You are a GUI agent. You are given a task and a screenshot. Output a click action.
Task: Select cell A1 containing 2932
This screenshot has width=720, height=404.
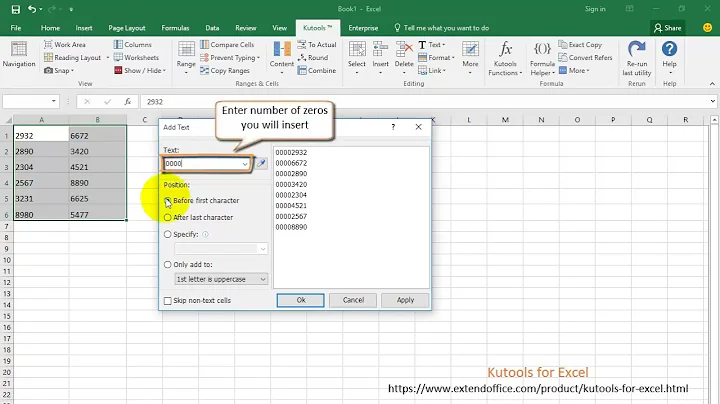click(41, 136)
